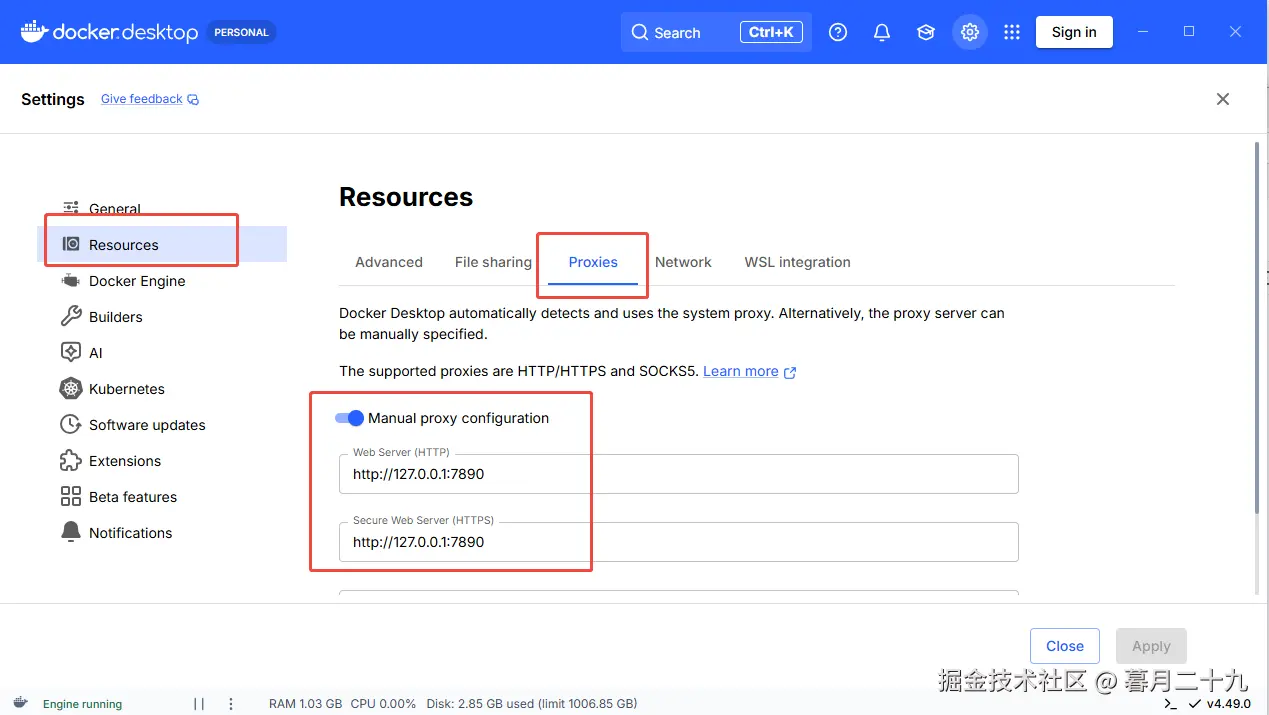Close Settings with the X button
1269x715 pixels.
(1222, 99)
